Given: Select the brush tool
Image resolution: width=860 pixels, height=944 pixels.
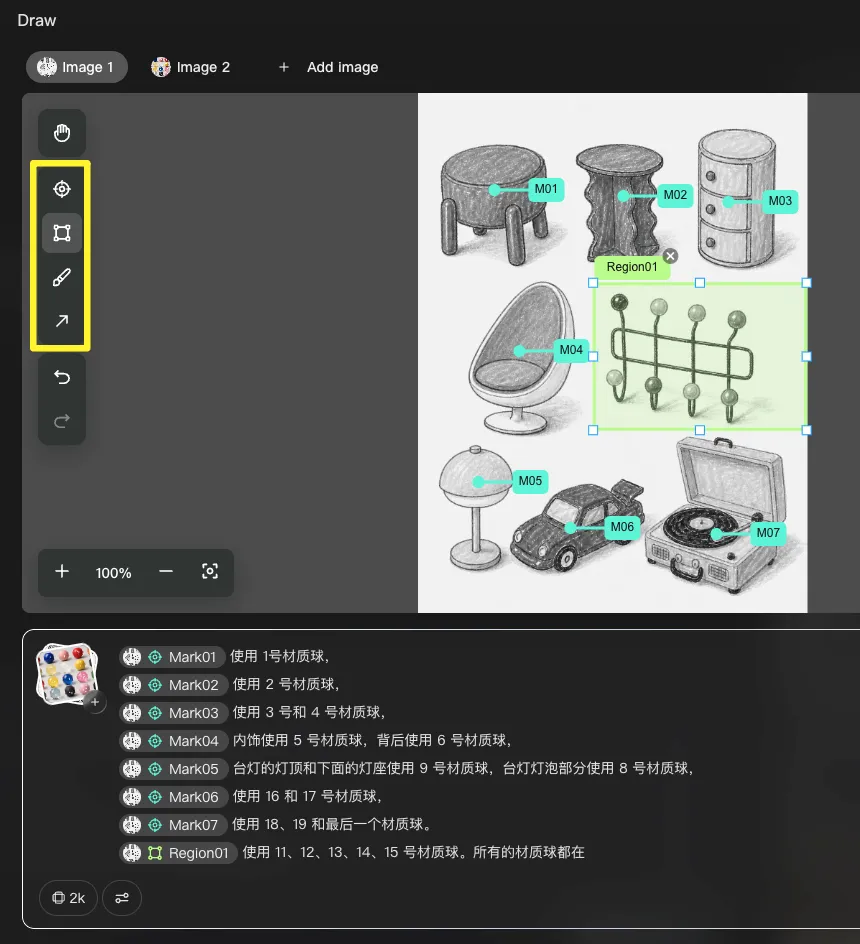Looking at the screenshot, I should (x=62, y=277).
